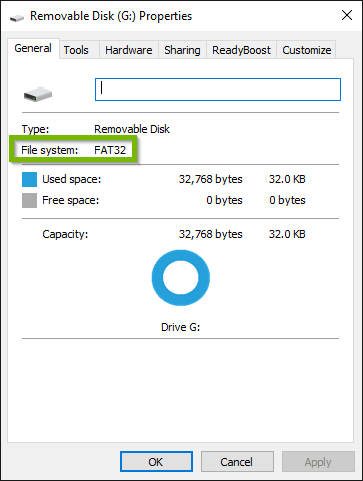Open the Hardware tab
Viewport: 363px width, 481px height.
point(129,50)
